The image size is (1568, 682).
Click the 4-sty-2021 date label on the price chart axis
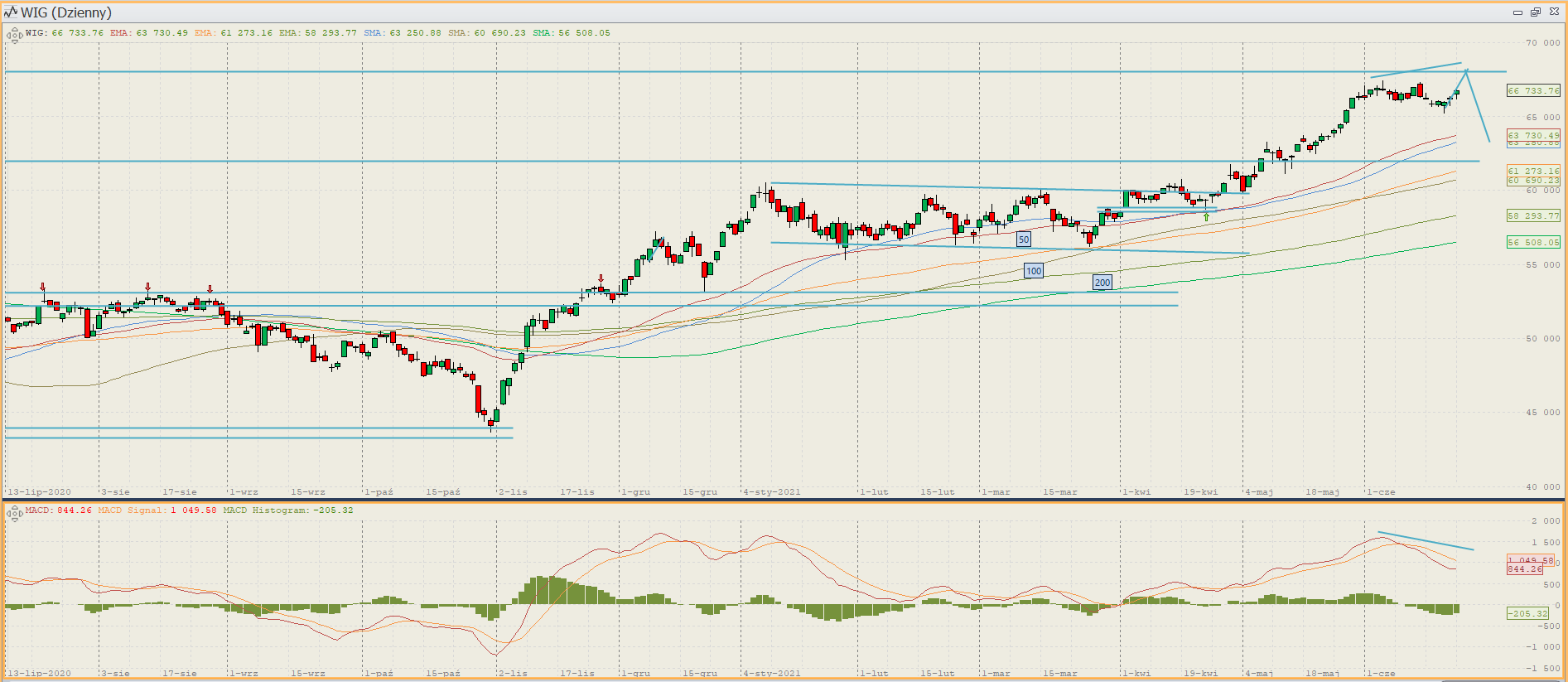pyautogui.click(x=772, y=492)
